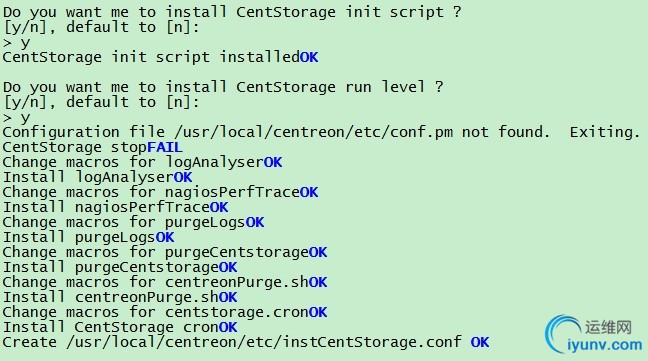Click the iyunv.com watermark text
Viewport: 648px width, 361px height.
(605, 344)
